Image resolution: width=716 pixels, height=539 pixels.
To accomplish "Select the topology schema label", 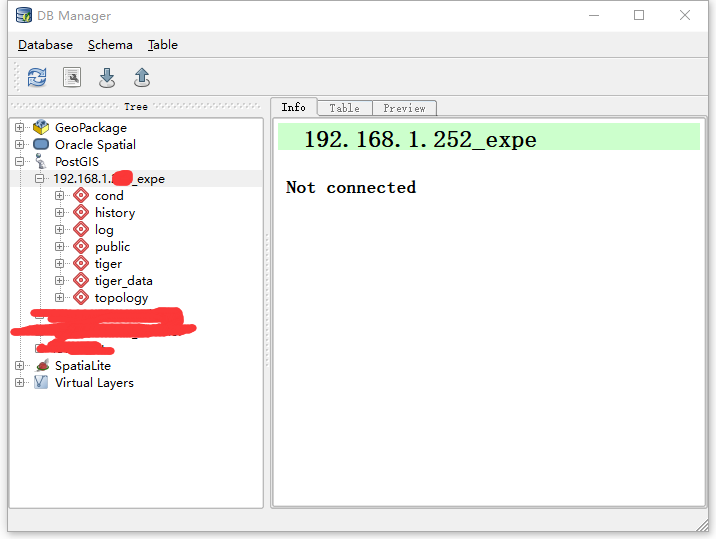I will [x=121, y=298].
